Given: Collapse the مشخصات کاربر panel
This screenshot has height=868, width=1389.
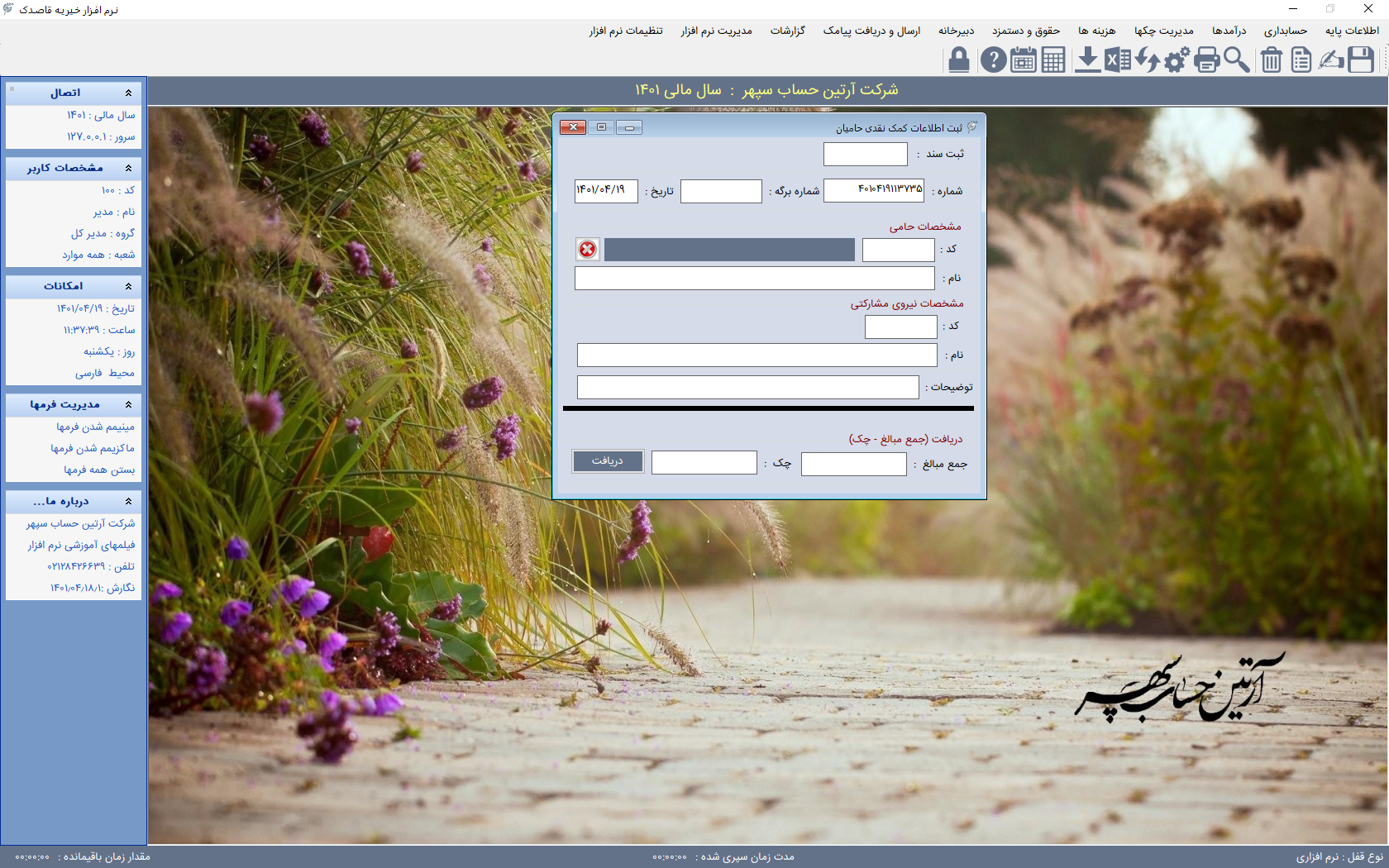Looking at the screenshot, I should point(128,168).
